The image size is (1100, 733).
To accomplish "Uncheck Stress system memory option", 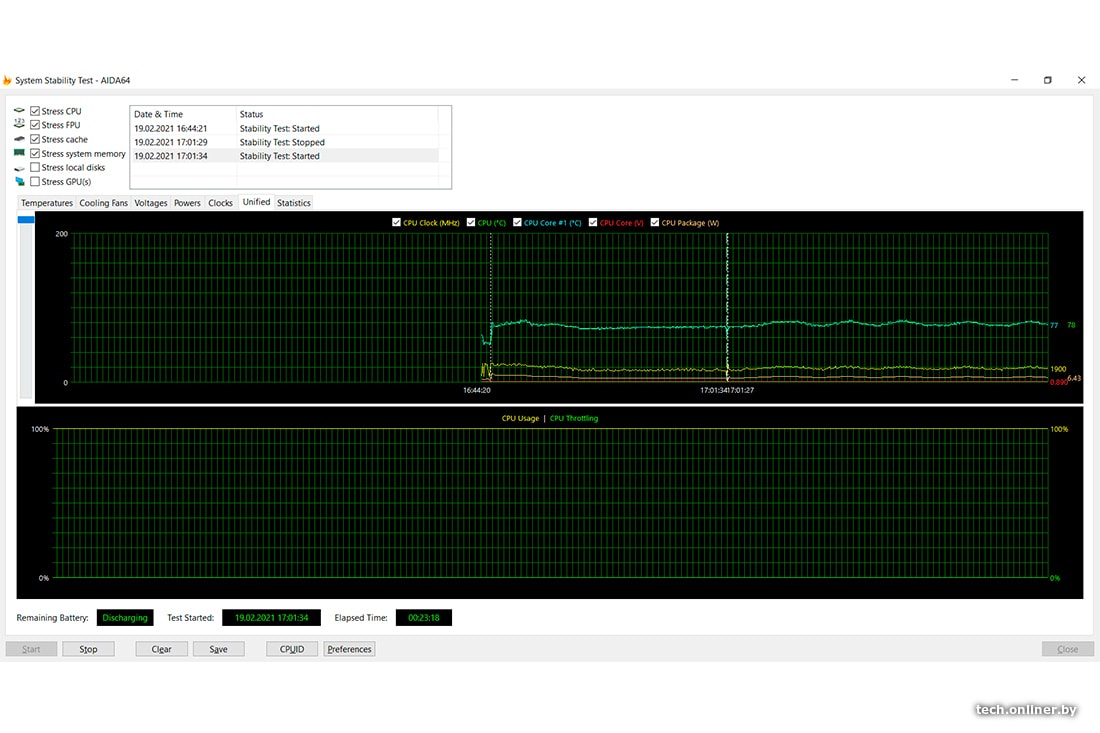I will pos(35,154).
